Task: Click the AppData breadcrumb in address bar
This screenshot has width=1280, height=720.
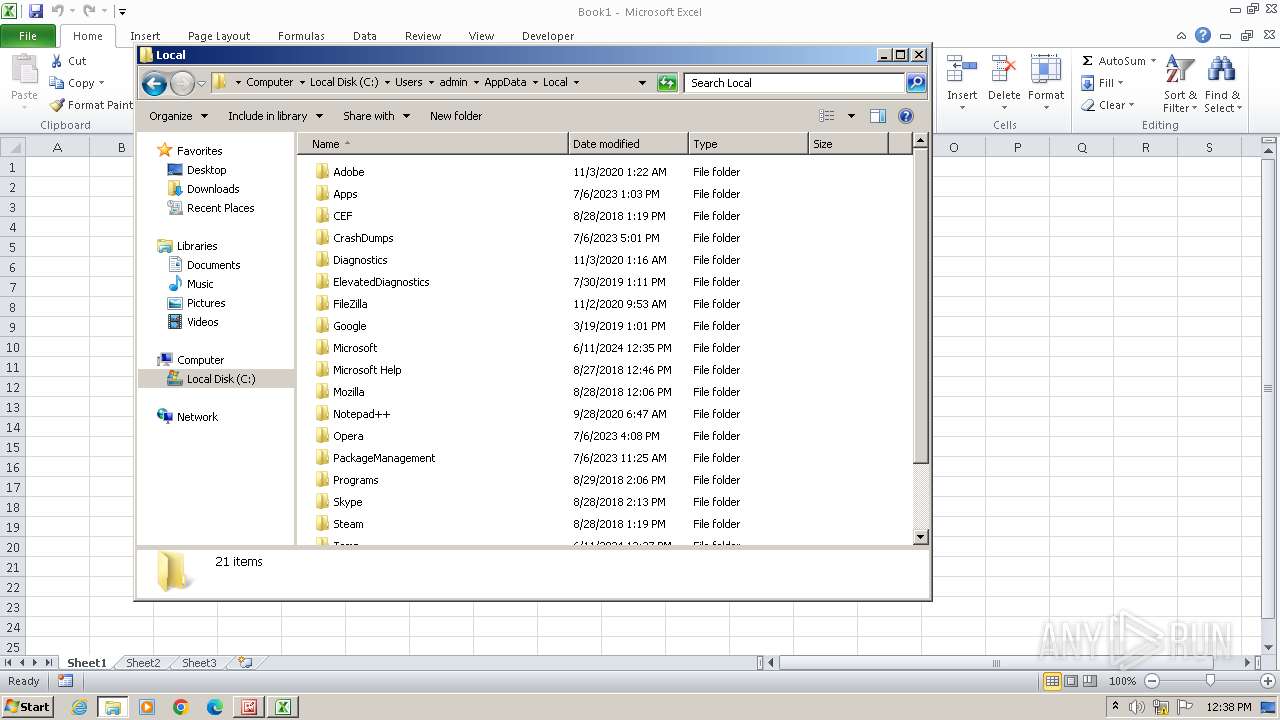Action: (505, 83)
